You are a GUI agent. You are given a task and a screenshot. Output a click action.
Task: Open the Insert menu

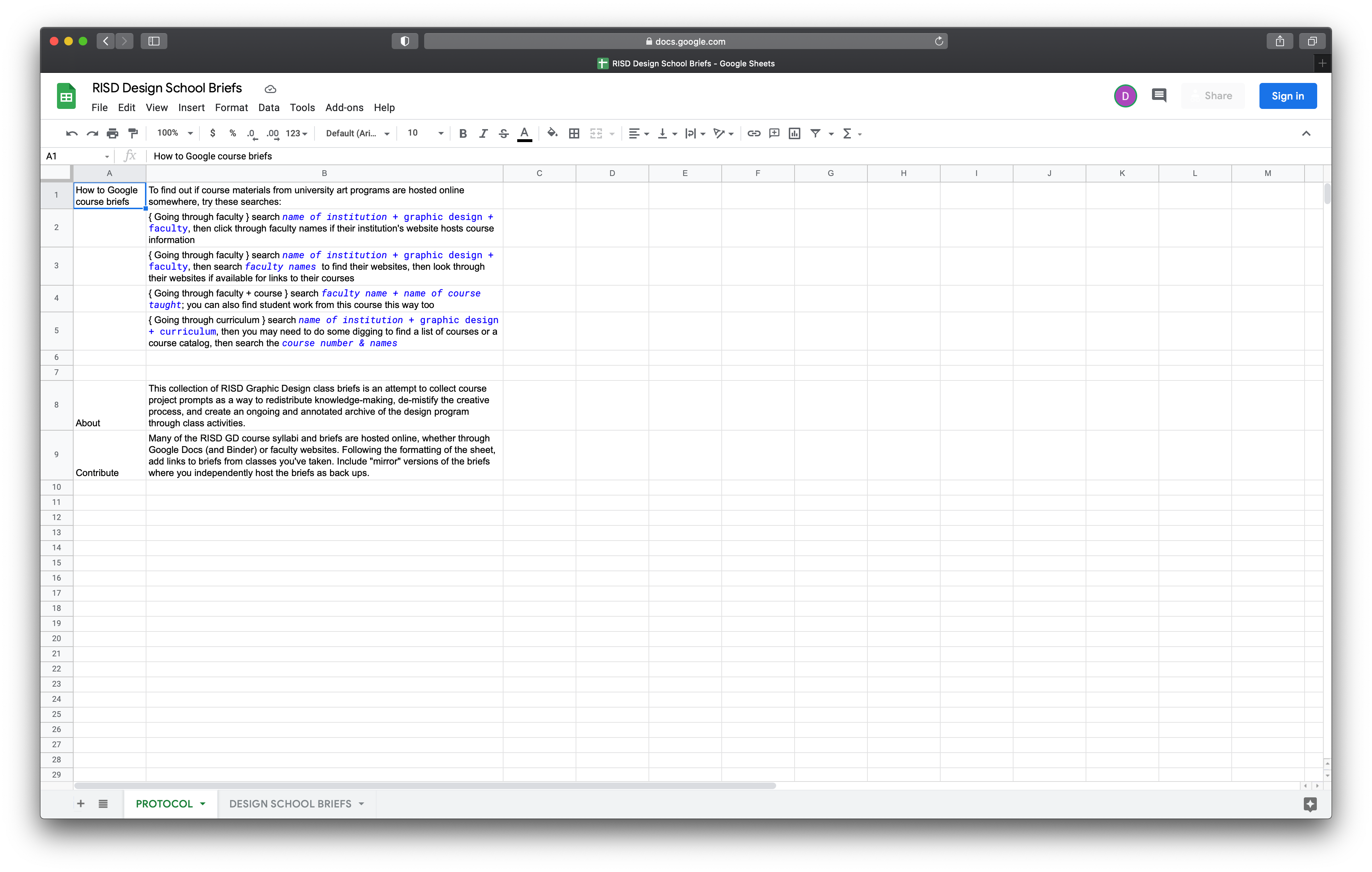(x=191, y=107)
